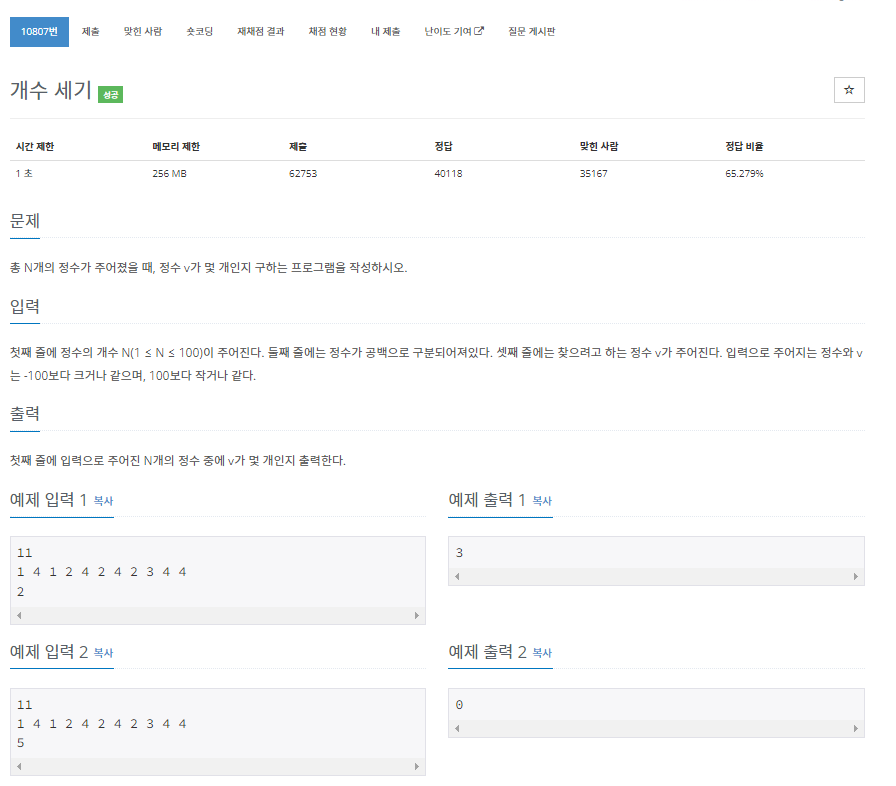Image resolution: width=896 pixels, height=786 pixels.
Task: Open the 재채점 결과 tab
Action: click(261, 32)
